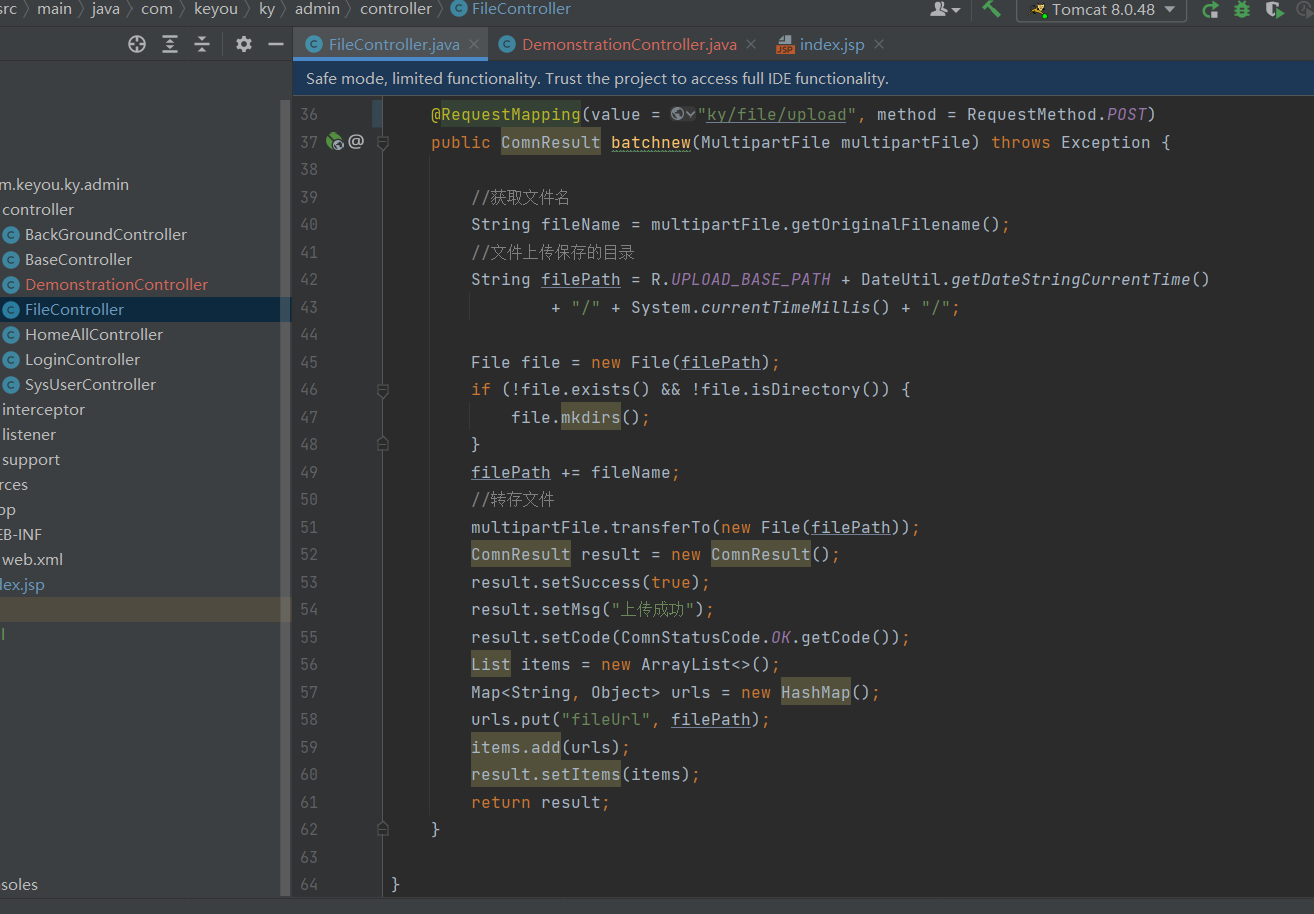Close the index.jsp tab
The image size is (1314, 914).
point(879,44)
